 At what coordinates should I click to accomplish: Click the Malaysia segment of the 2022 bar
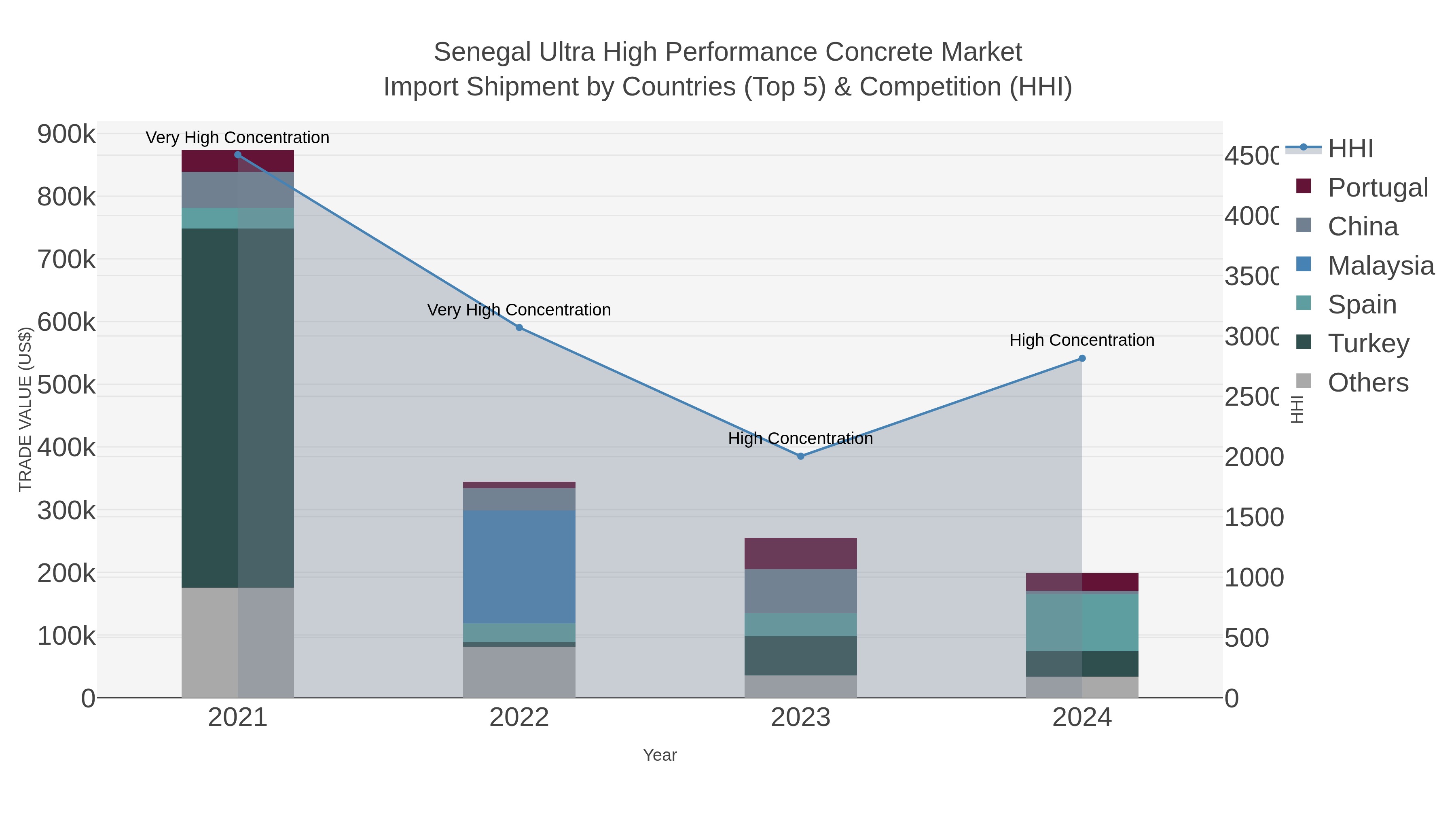click(519, 567)
